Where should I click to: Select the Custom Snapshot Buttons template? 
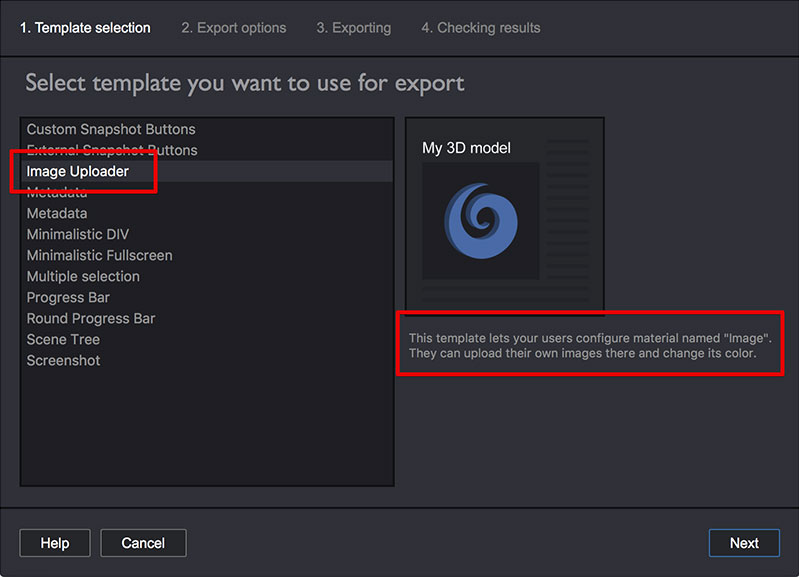tap(207, 129)
